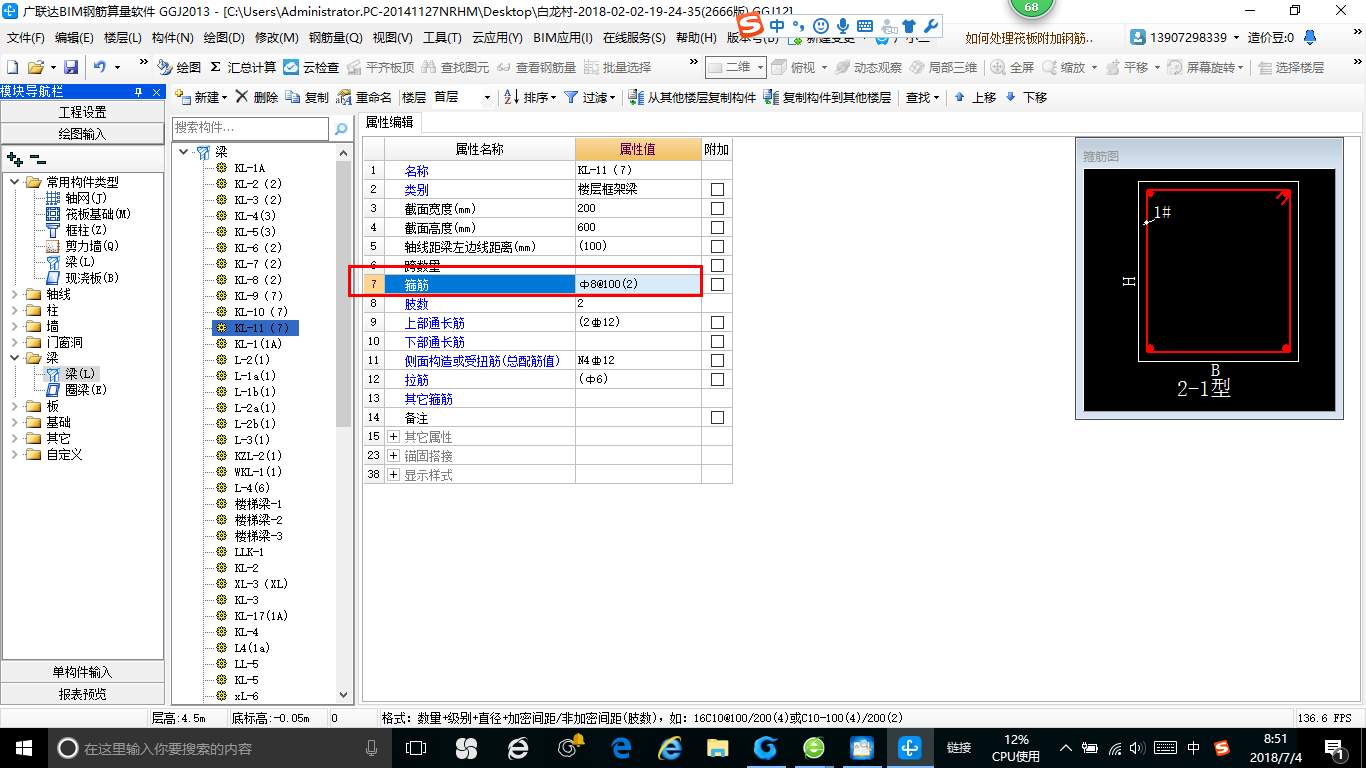Collapse the 常用构件类型 folder

(14, 182)
